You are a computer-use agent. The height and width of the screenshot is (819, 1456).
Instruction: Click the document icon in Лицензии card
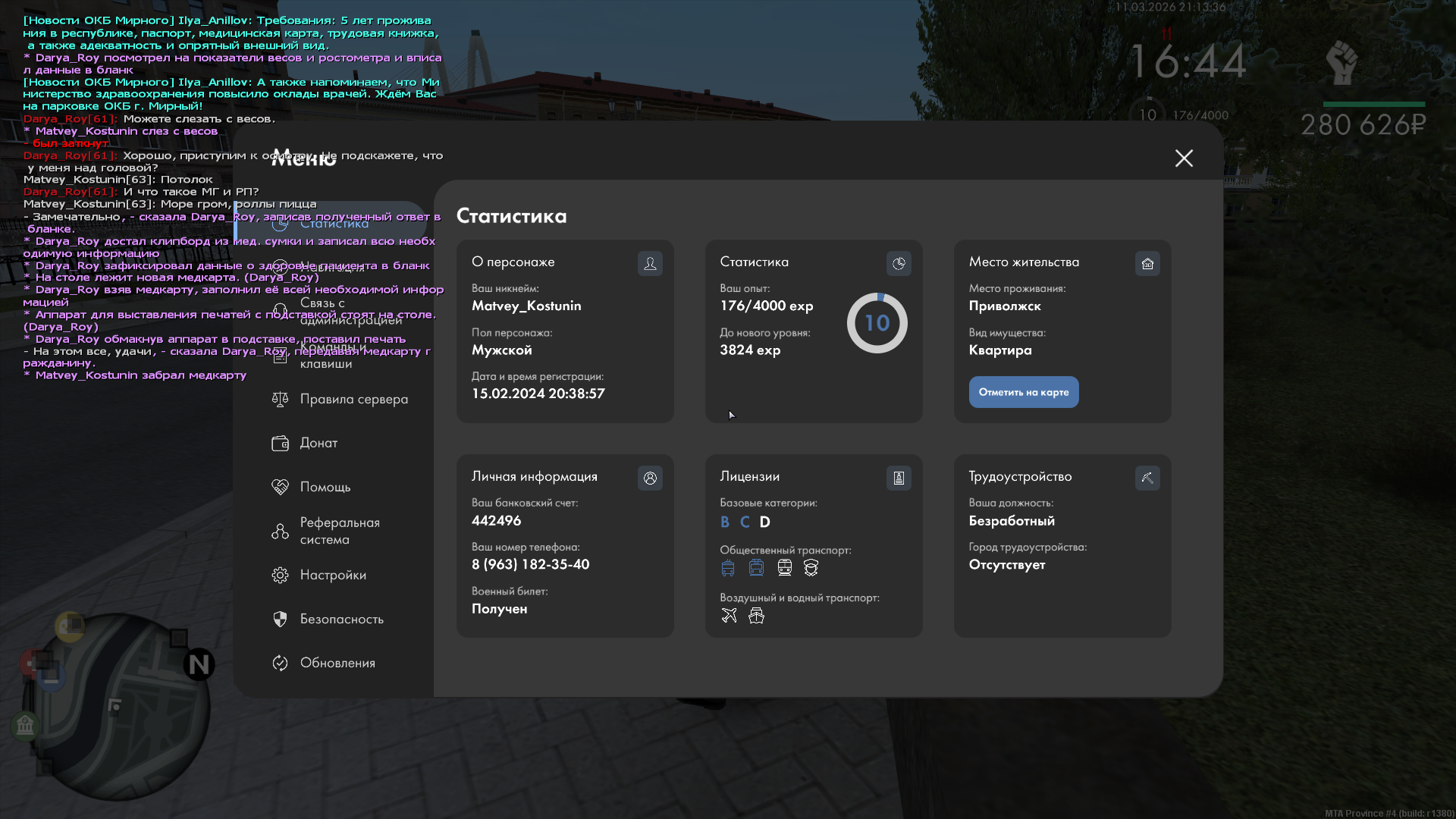[x=899, y=478]
